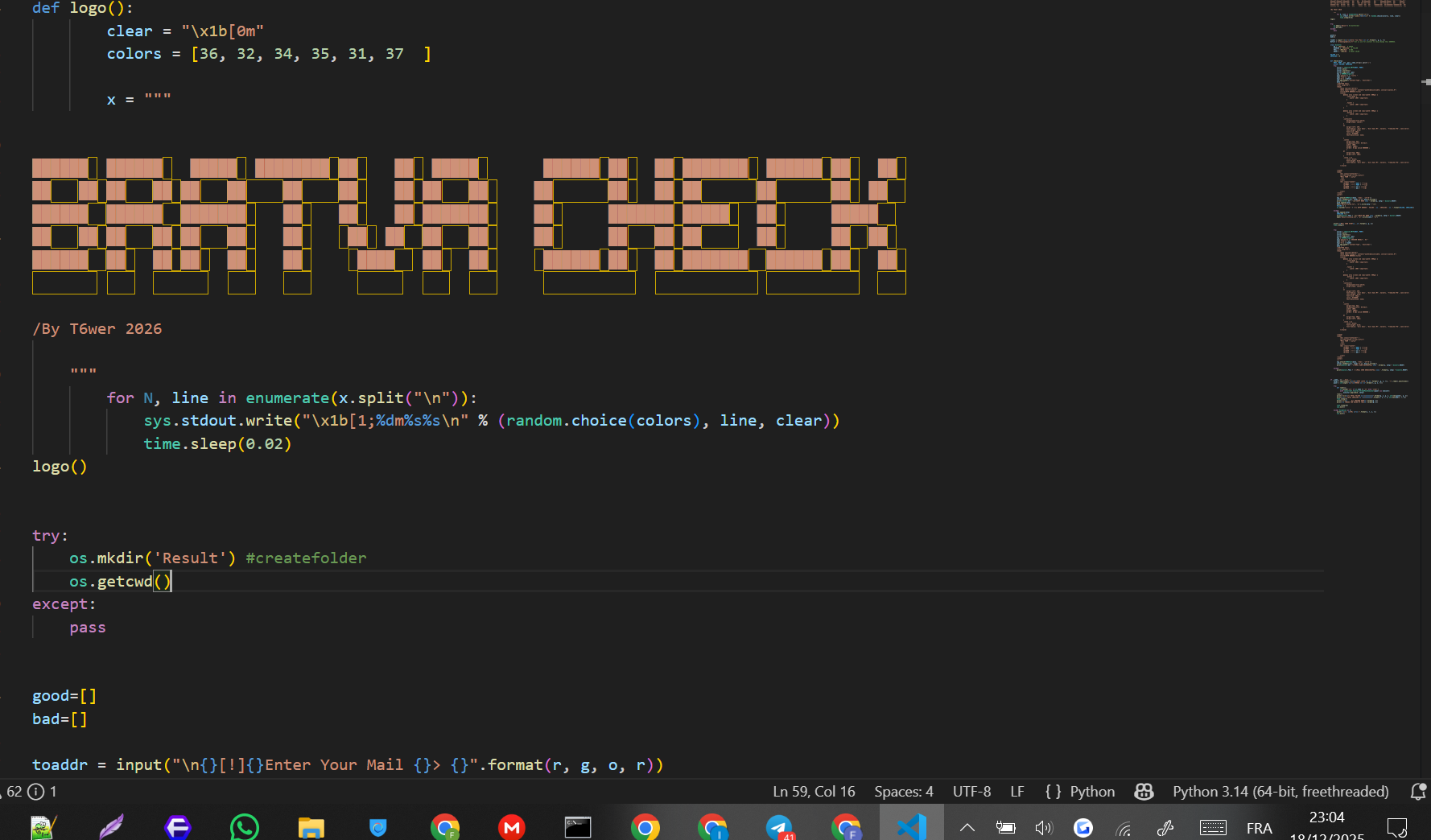Expand hidden system tray icons chevron
Viewport: 1431px width, 840px height.
tap(967, 826)
